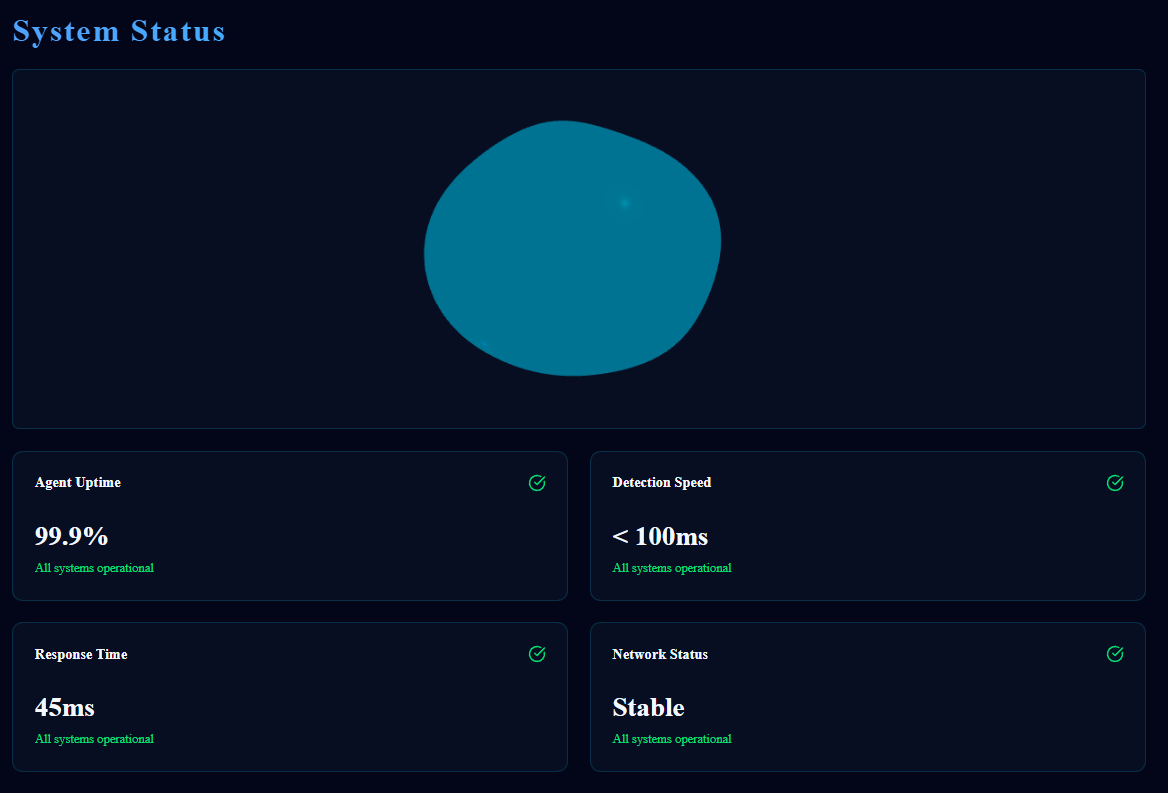Click operational text under Detection Speed
Image resolution: width=1168 pixels, height=793 pixels.
[672, 568]
